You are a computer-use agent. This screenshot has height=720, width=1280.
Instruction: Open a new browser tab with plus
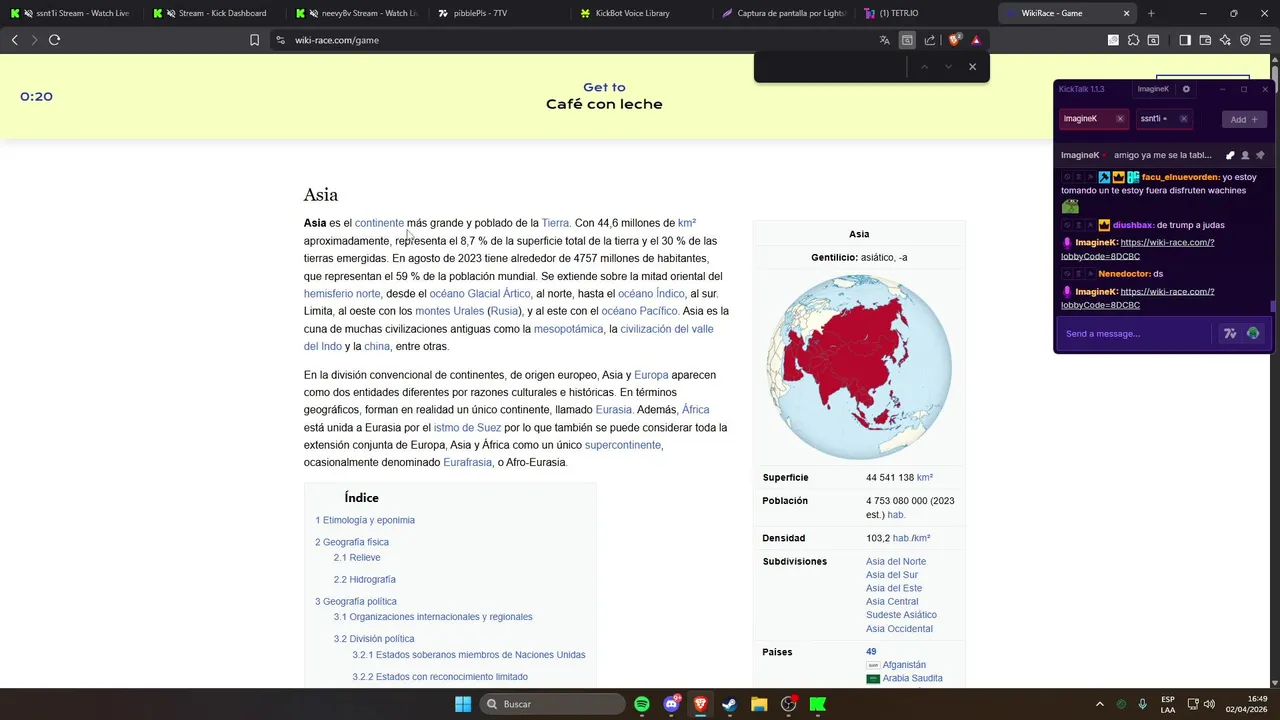pos(1151,13)
